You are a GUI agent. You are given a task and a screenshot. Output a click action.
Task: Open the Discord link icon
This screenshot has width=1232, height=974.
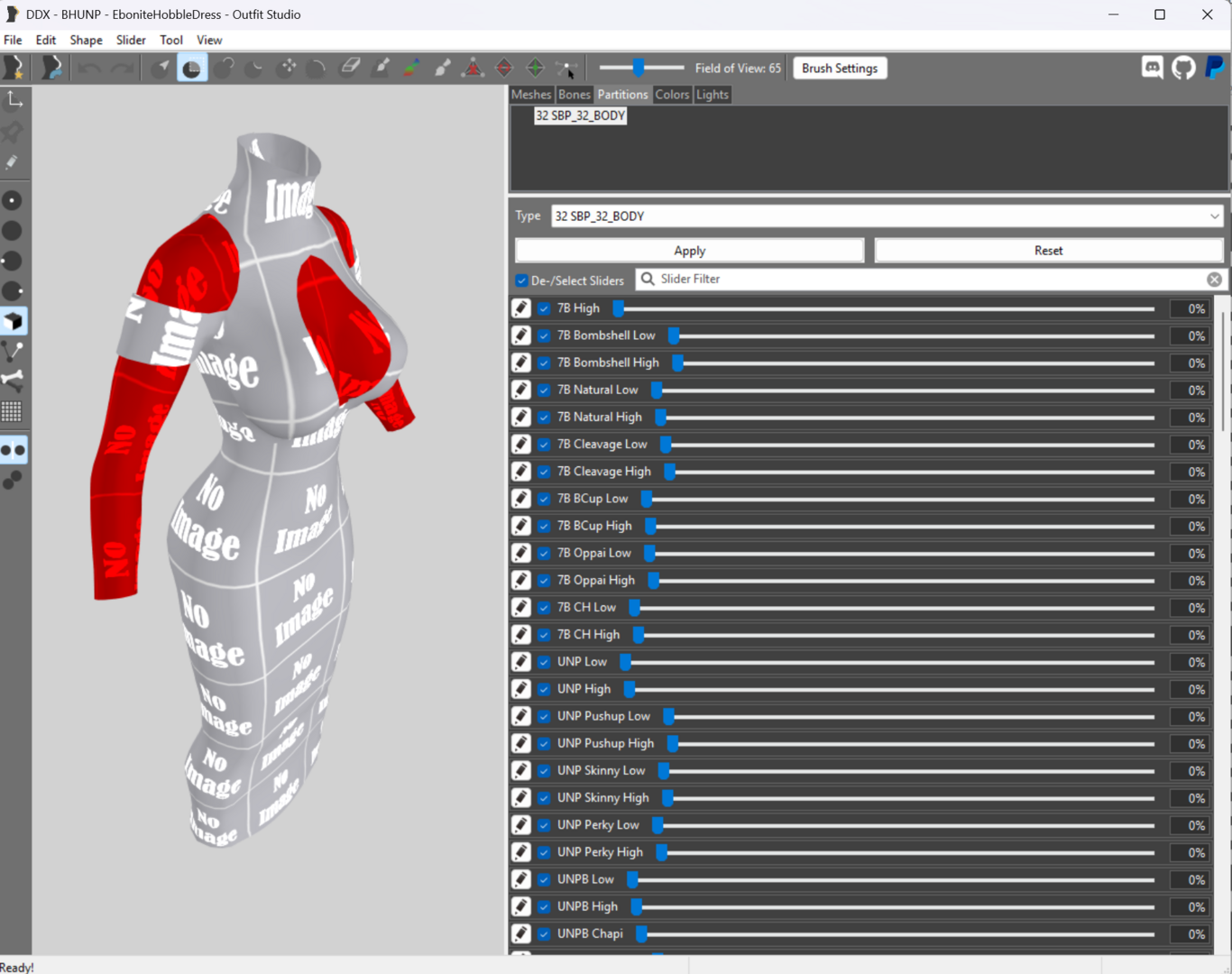pos(1152,68)
